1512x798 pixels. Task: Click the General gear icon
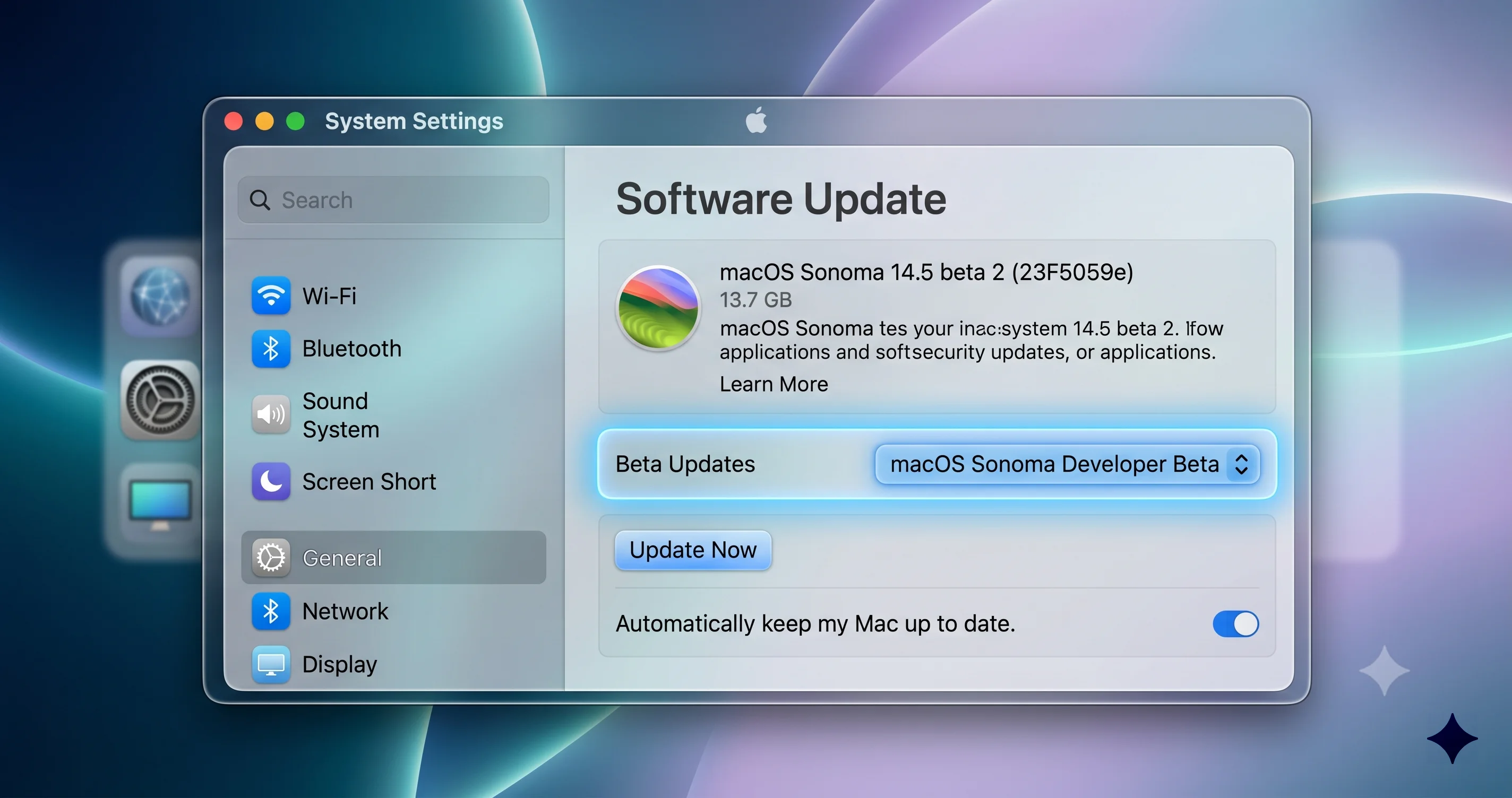271,558
